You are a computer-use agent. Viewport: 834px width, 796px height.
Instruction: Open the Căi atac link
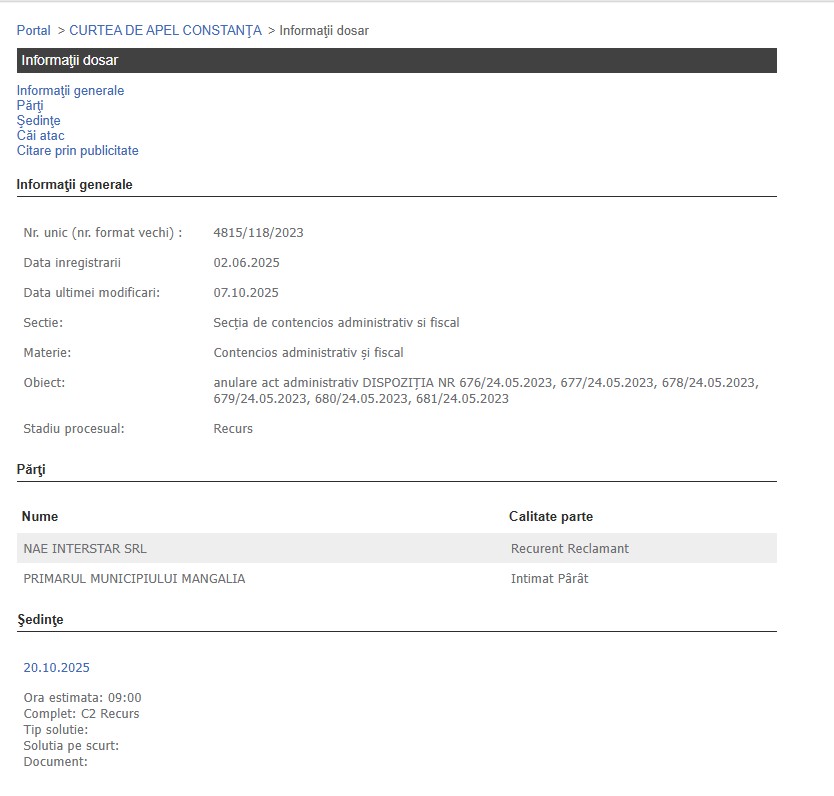(x=40, y=136)
